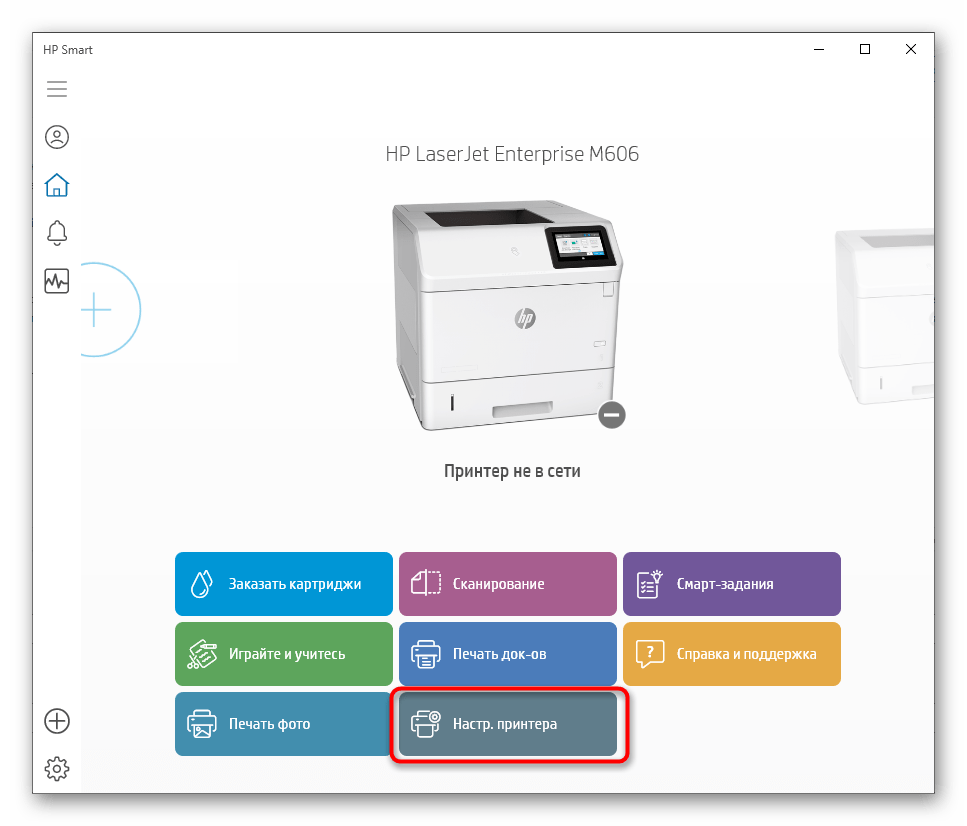Click the HP LaserJet Enterprise M606 printer image
This screenshot has height=826, width=967.
[x=507, y=312]
